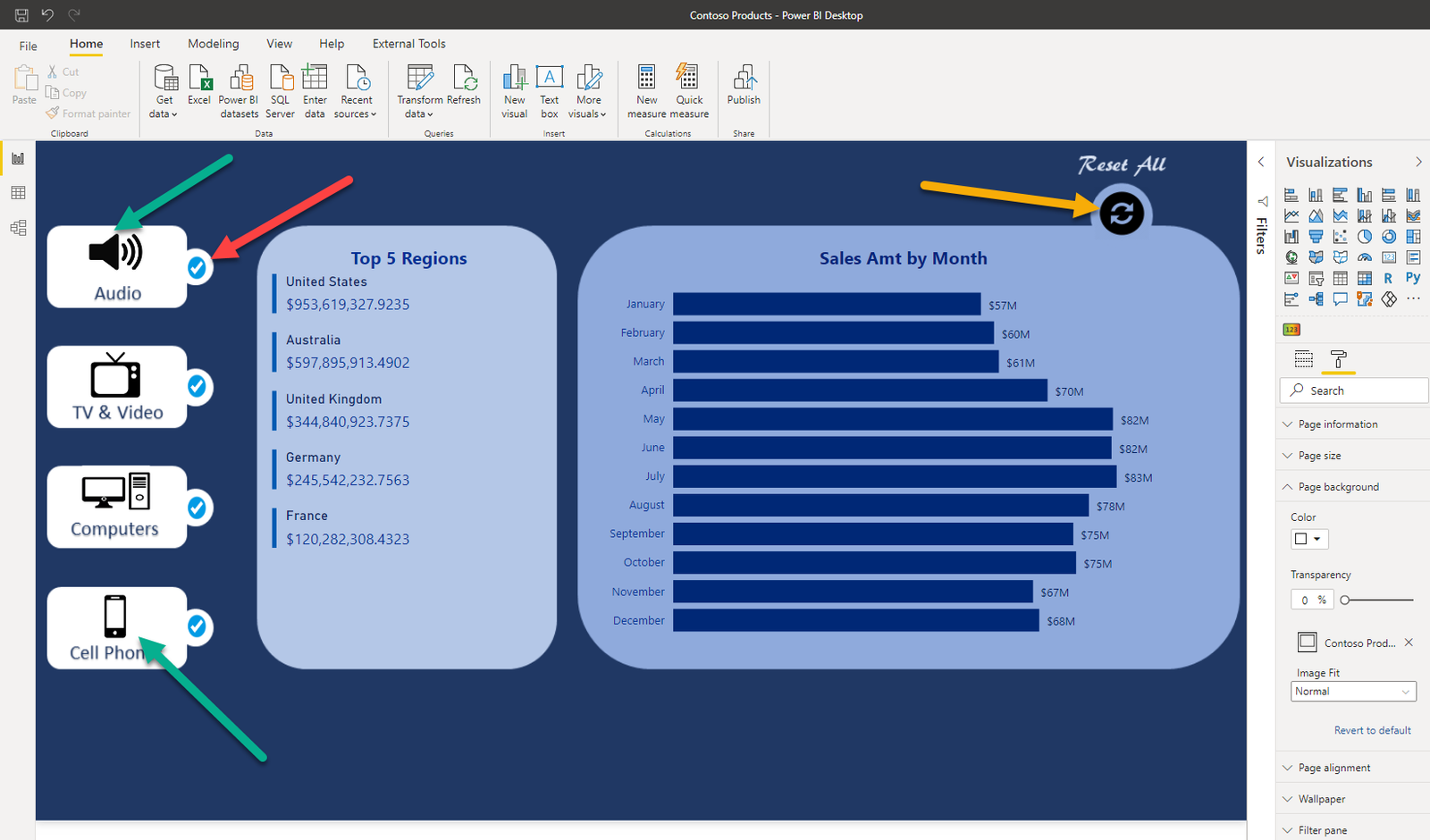The height and width of the screenshot is (840, 1430).
Task: Pick the Pie chart visual
Action: pyautogui.click(x=1364, y=237)
